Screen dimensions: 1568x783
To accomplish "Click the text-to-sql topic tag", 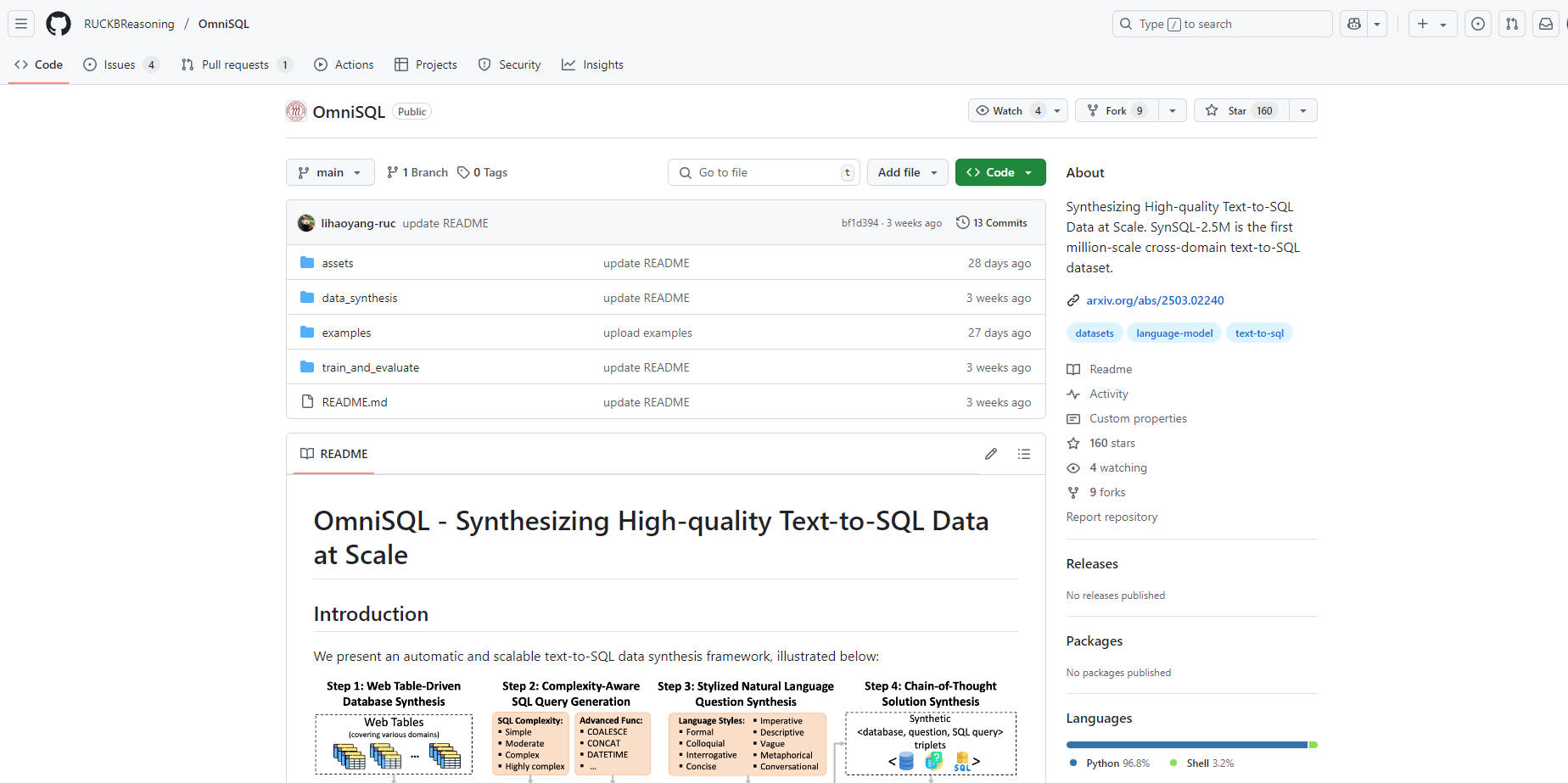I will tap(1259, 333).
